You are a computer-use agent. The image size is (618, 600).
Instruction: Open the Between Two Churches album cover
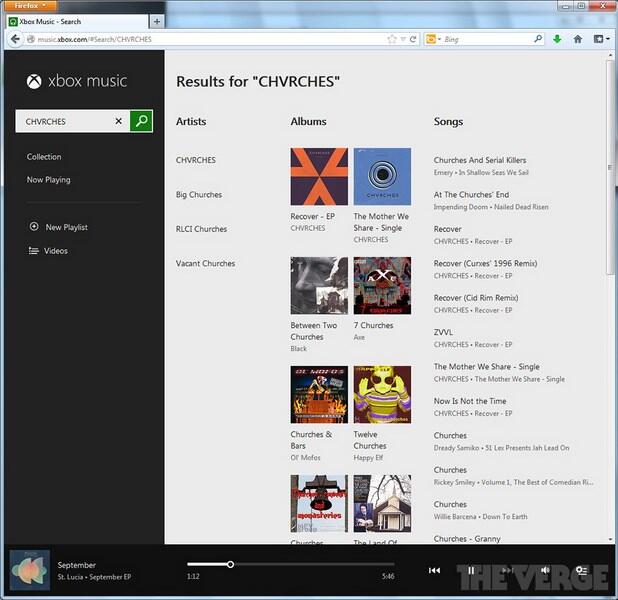(x=319, y=285)
